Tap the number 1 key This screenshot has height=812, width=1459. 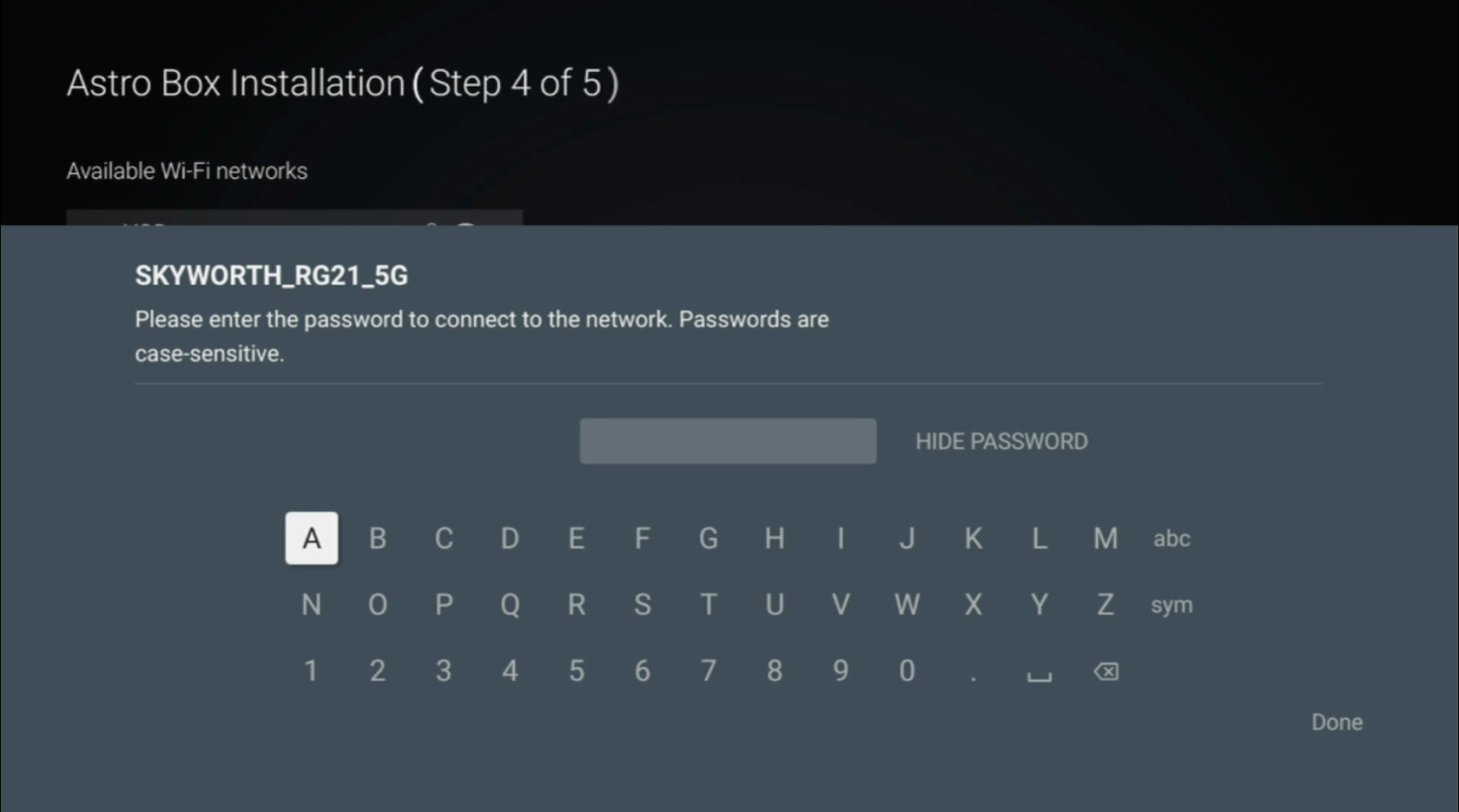point(311,670)
